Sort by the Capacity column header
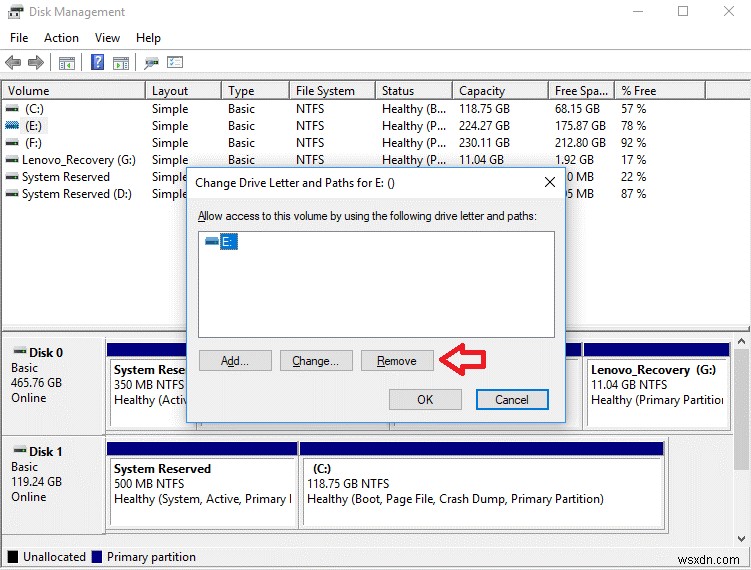The width and height of the screenshot is (751, 570). (501, 91)
